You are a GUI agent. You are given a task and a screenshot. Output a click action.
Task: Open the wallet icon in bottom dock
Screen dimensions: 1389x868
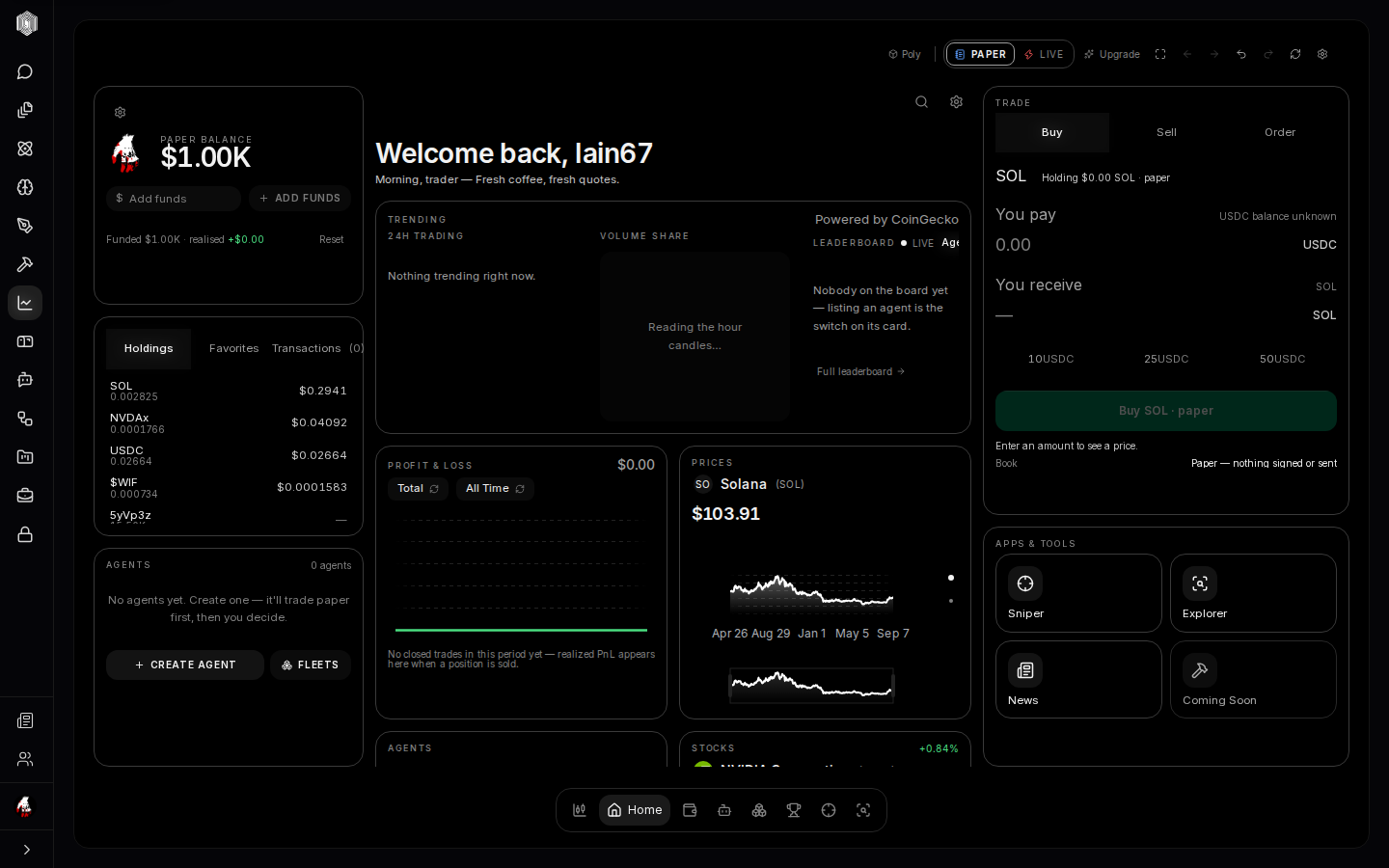tap(690, 810)
